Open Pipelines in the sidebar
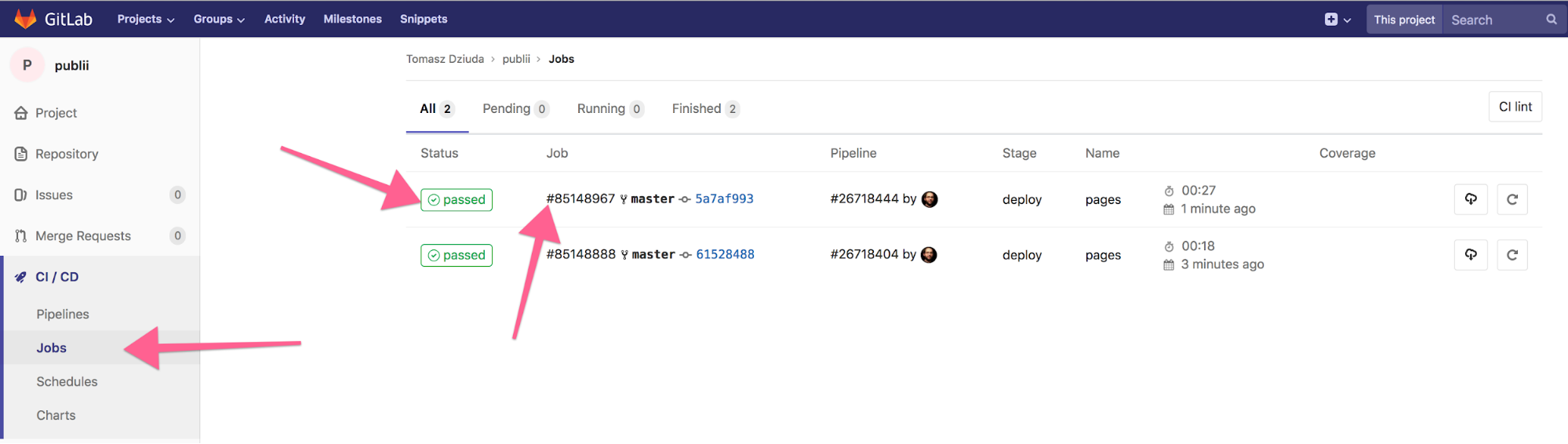The image size is (1568, 444). click(63, 314)
